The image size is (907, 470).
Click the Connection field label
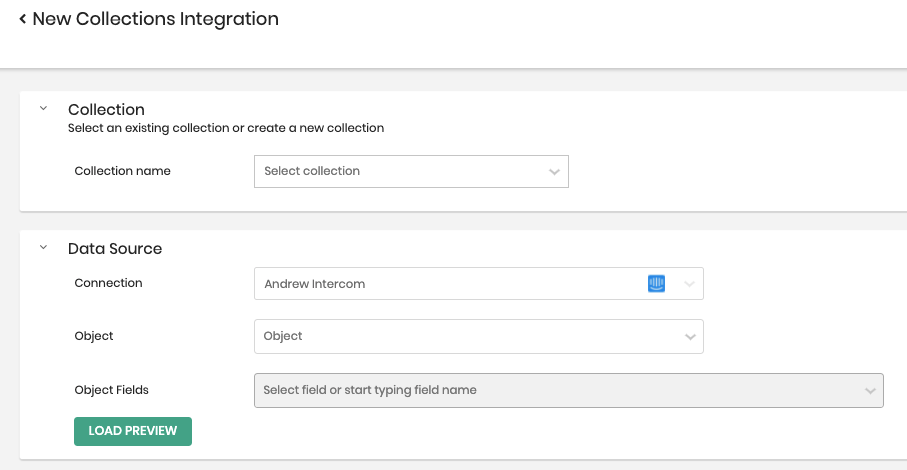108,283
